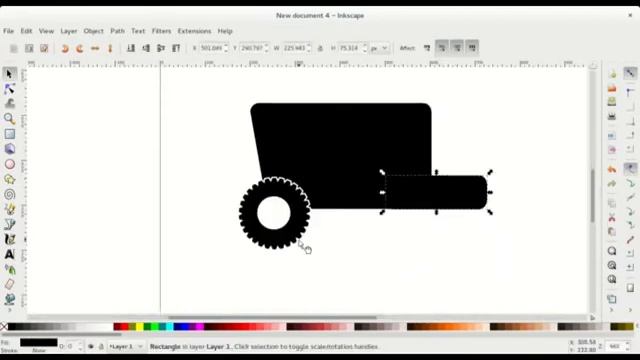
Task: Open the Filters menu
Action: tap(161, 31)
